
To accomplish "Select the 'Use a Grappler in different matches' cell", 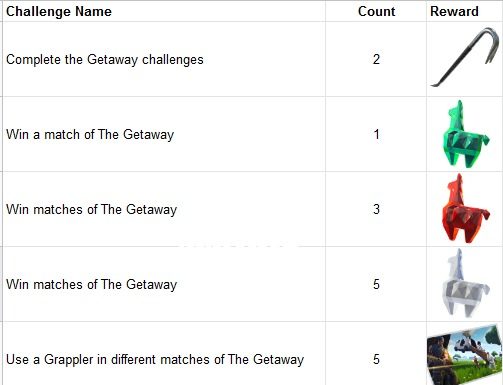I will click(x=164, y=353).
